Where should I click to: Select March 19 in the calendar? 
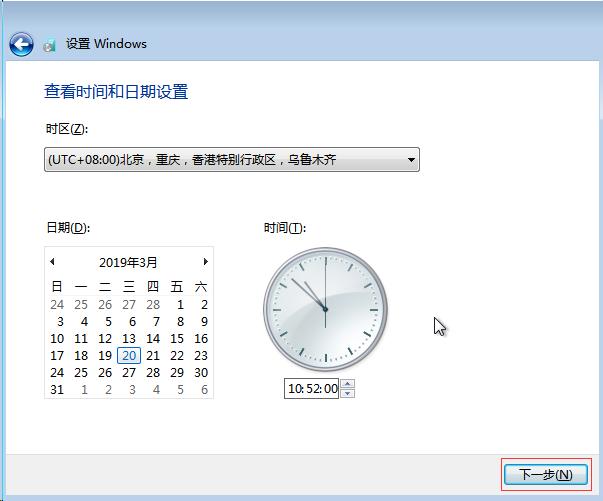pos(105,356)
